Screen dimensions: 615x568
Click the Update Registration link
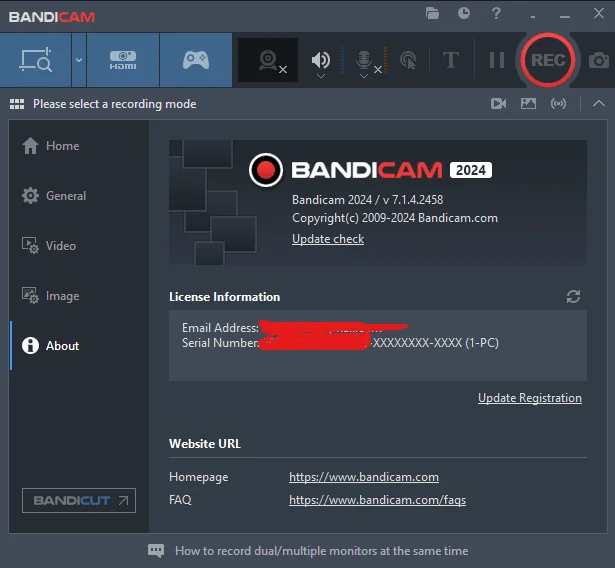[x=530, y=398]
